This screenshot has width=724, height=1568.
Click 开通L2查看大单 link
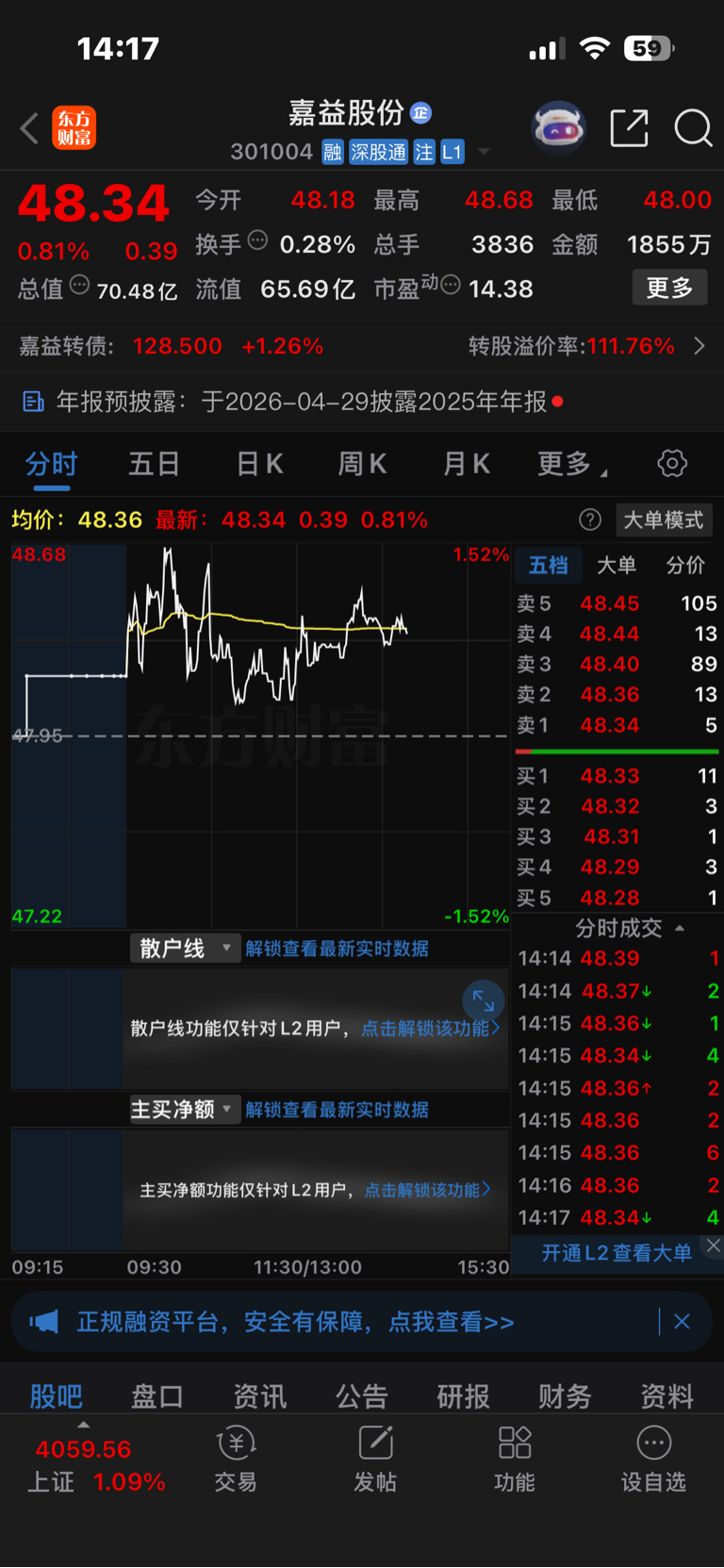617,1253
